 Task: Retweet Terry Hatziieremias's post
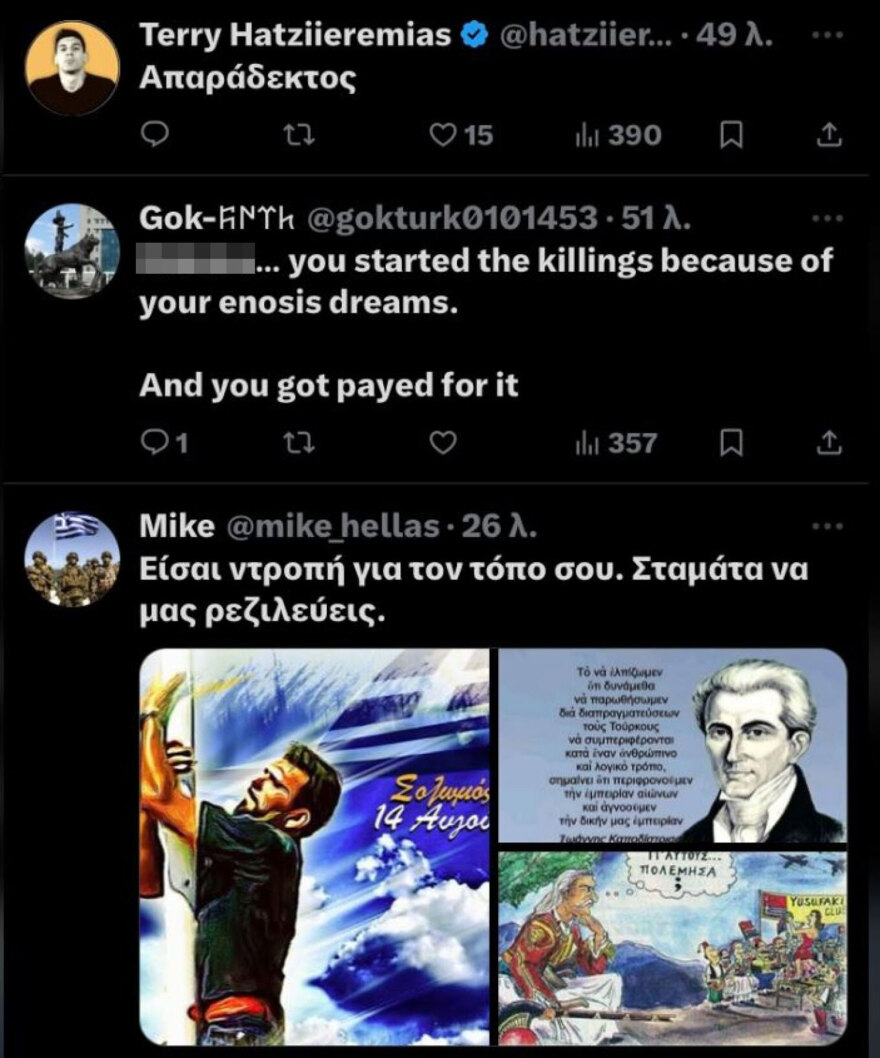294,135
